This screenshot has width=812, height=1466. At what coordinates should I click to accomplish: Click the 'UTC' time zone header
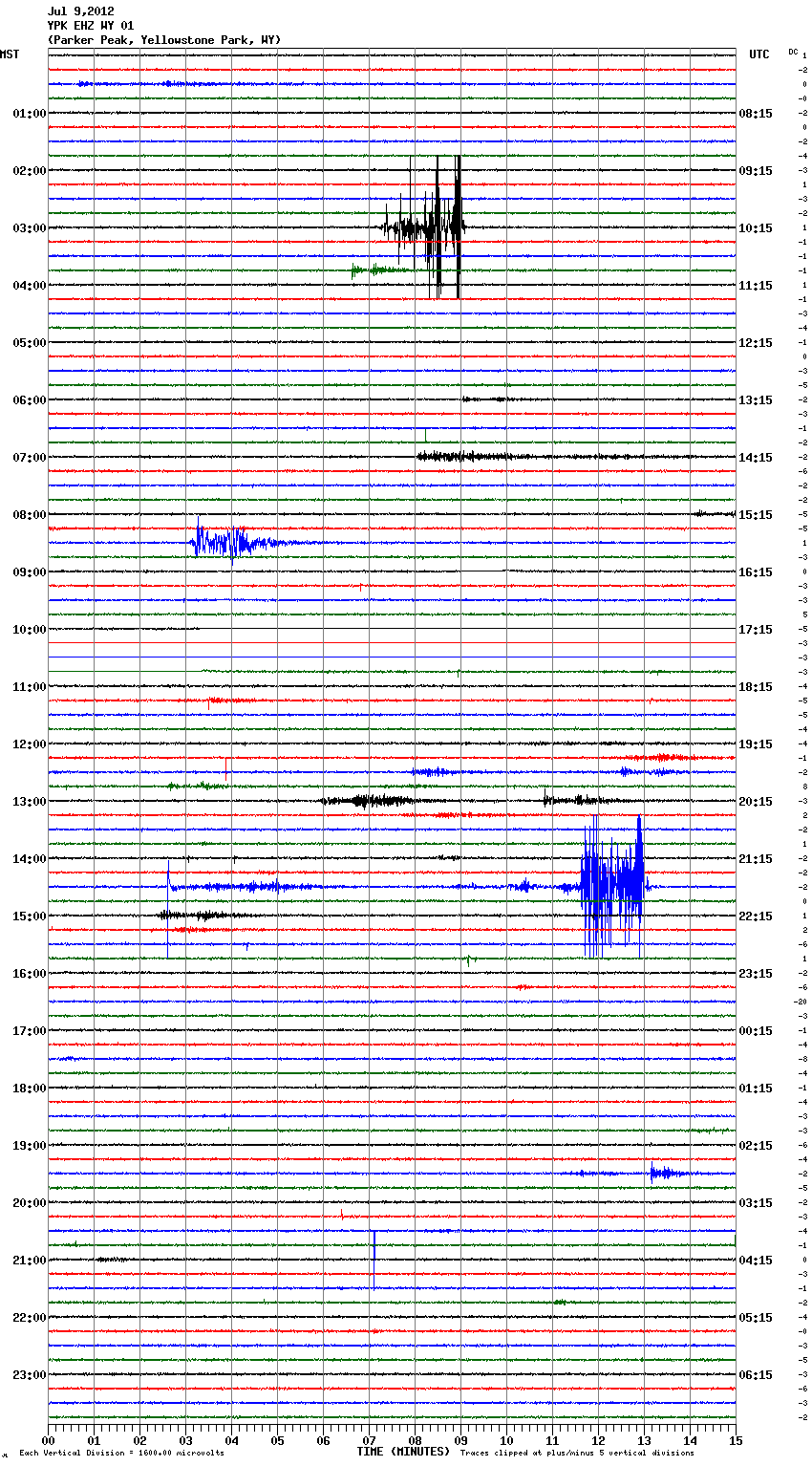(x=759, y=54)
